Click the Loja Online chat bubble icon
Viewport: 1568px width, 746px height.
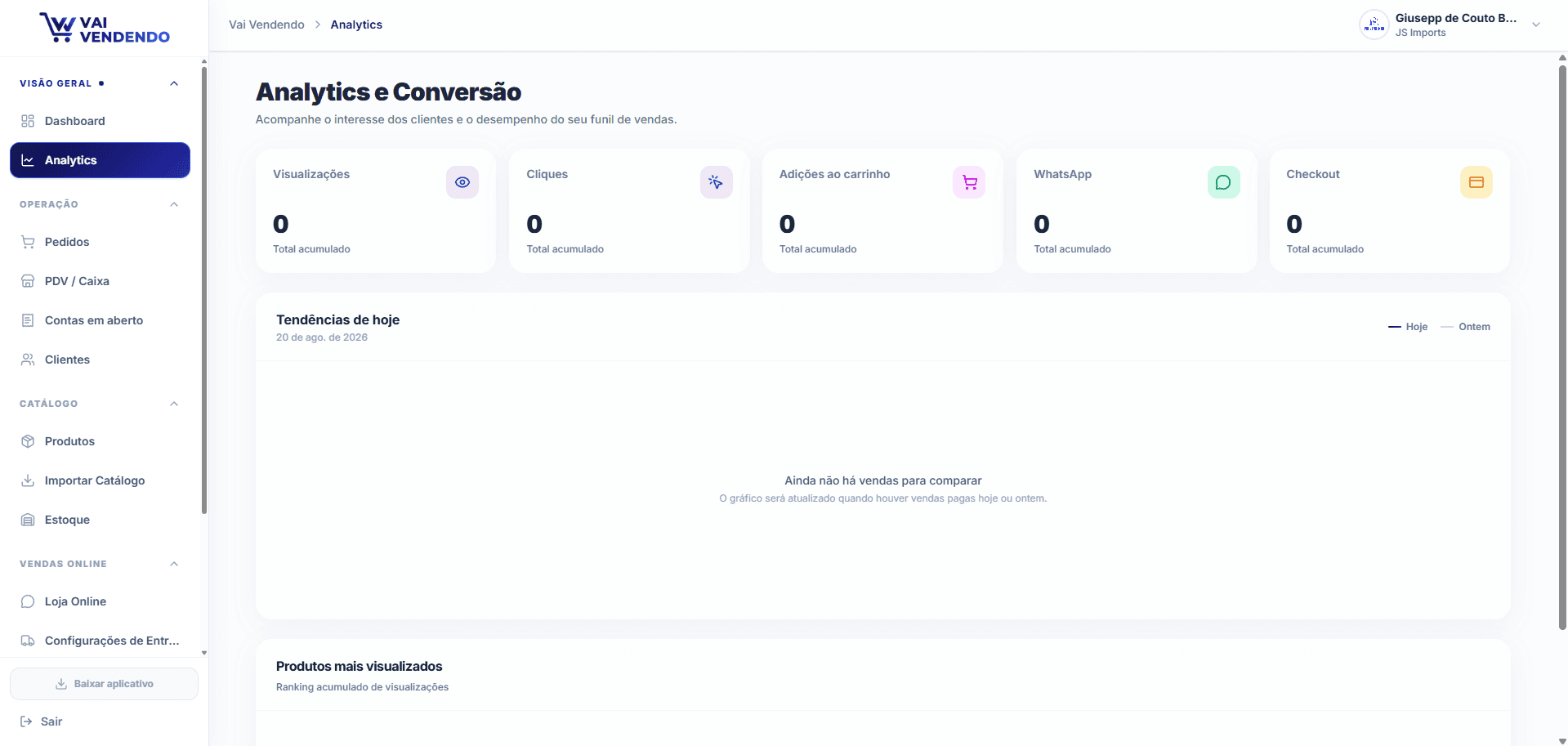coord(28,601)
